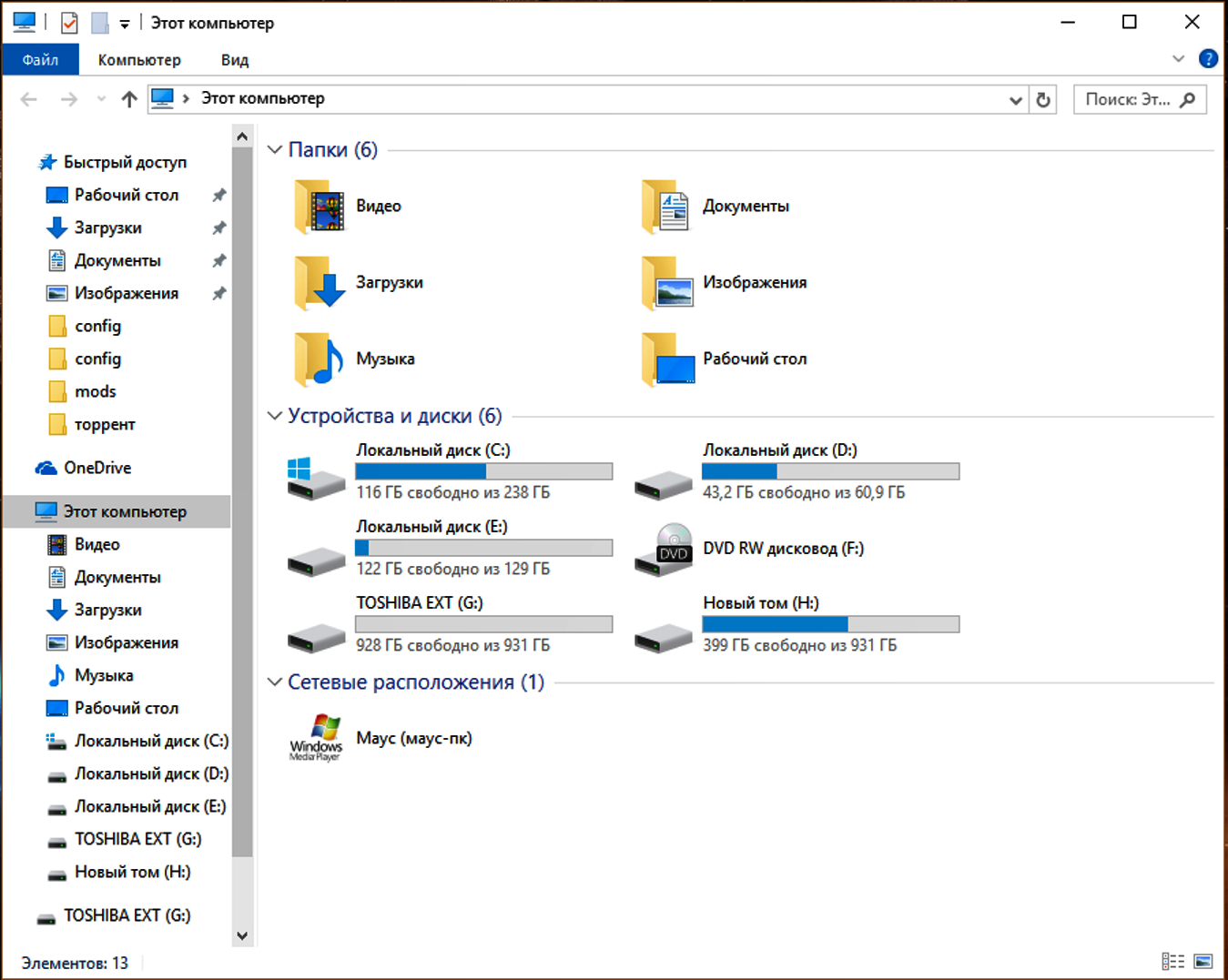Viewport: 1228px width, 980px height.
Task: Click the Новый том (H:) usage bar
Action: (830, 624)
